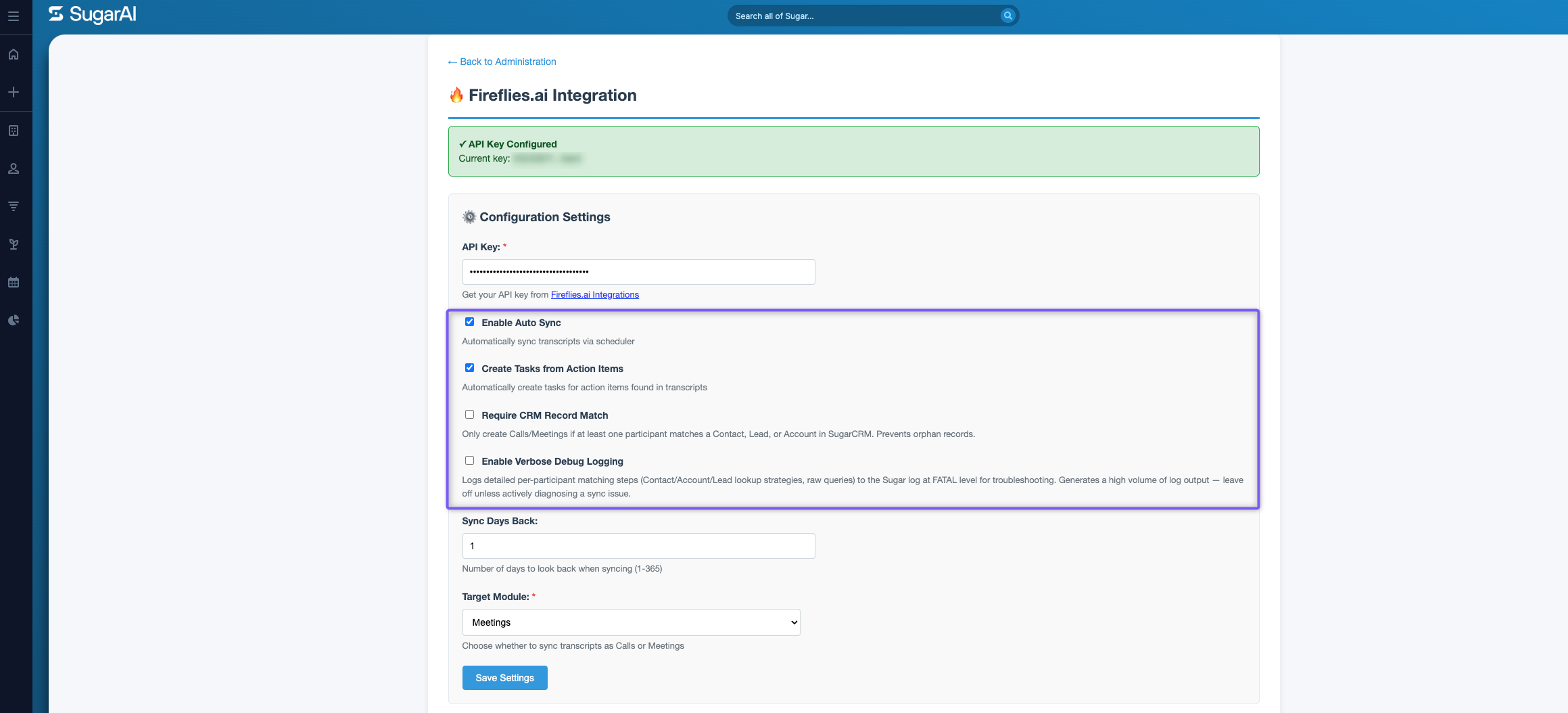Open Leads sprout icon in sidebar
Image resolution: width=1568 pixels, height=713 pixels.
click(x=14, y=244)
